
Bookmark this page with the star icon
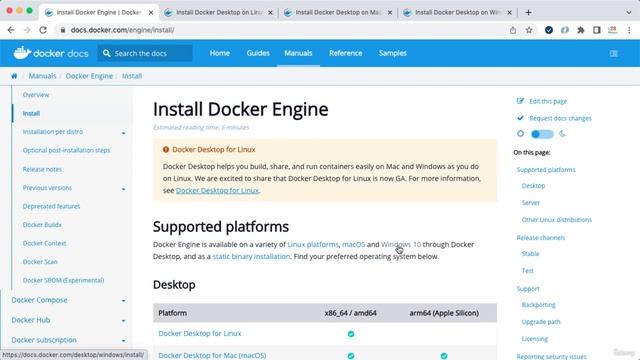tap(529, 30)
